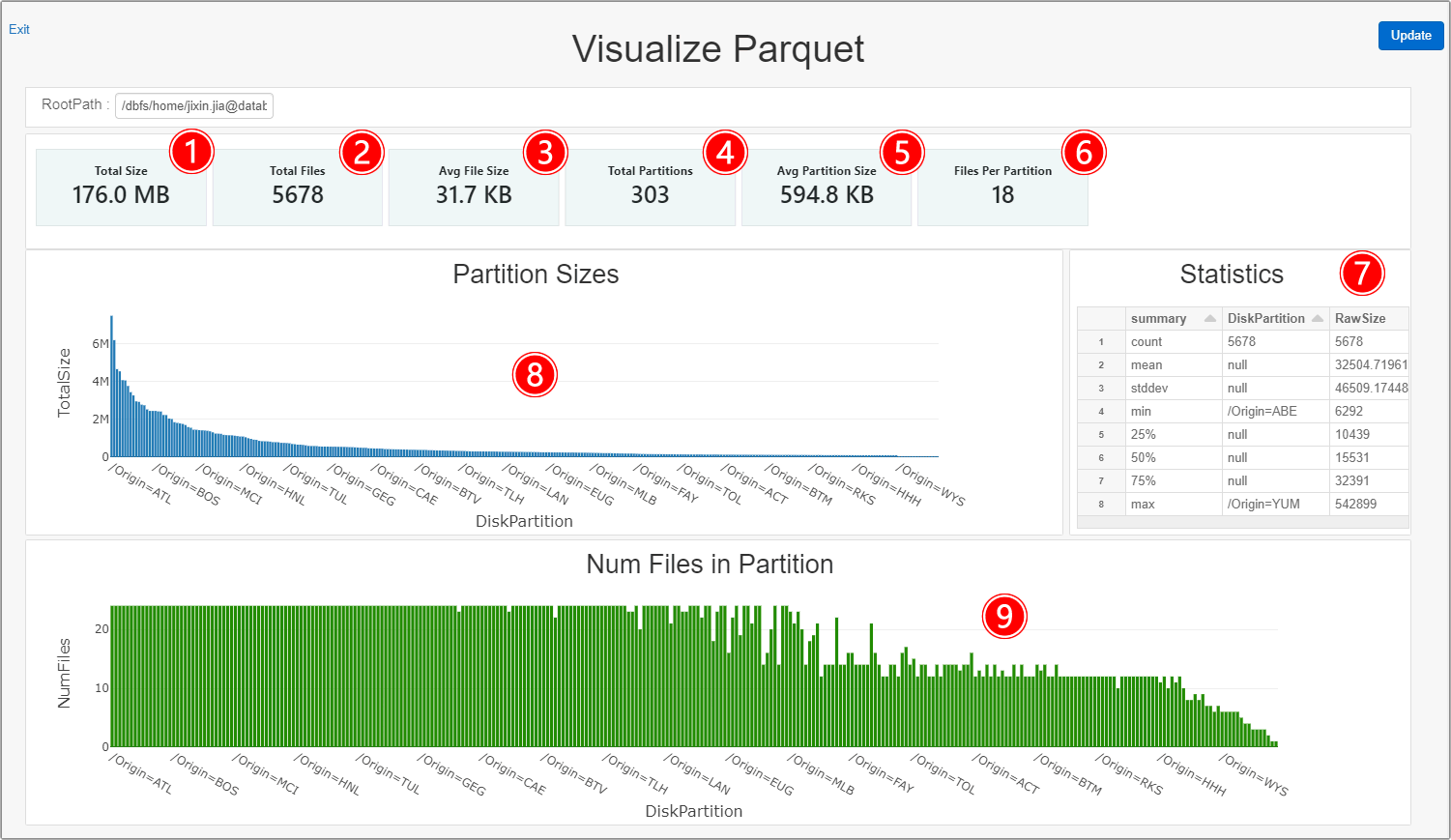Screen dimensions: 1451x840
Task: Click the RawSize column header
Action: tap(1360, 318)
